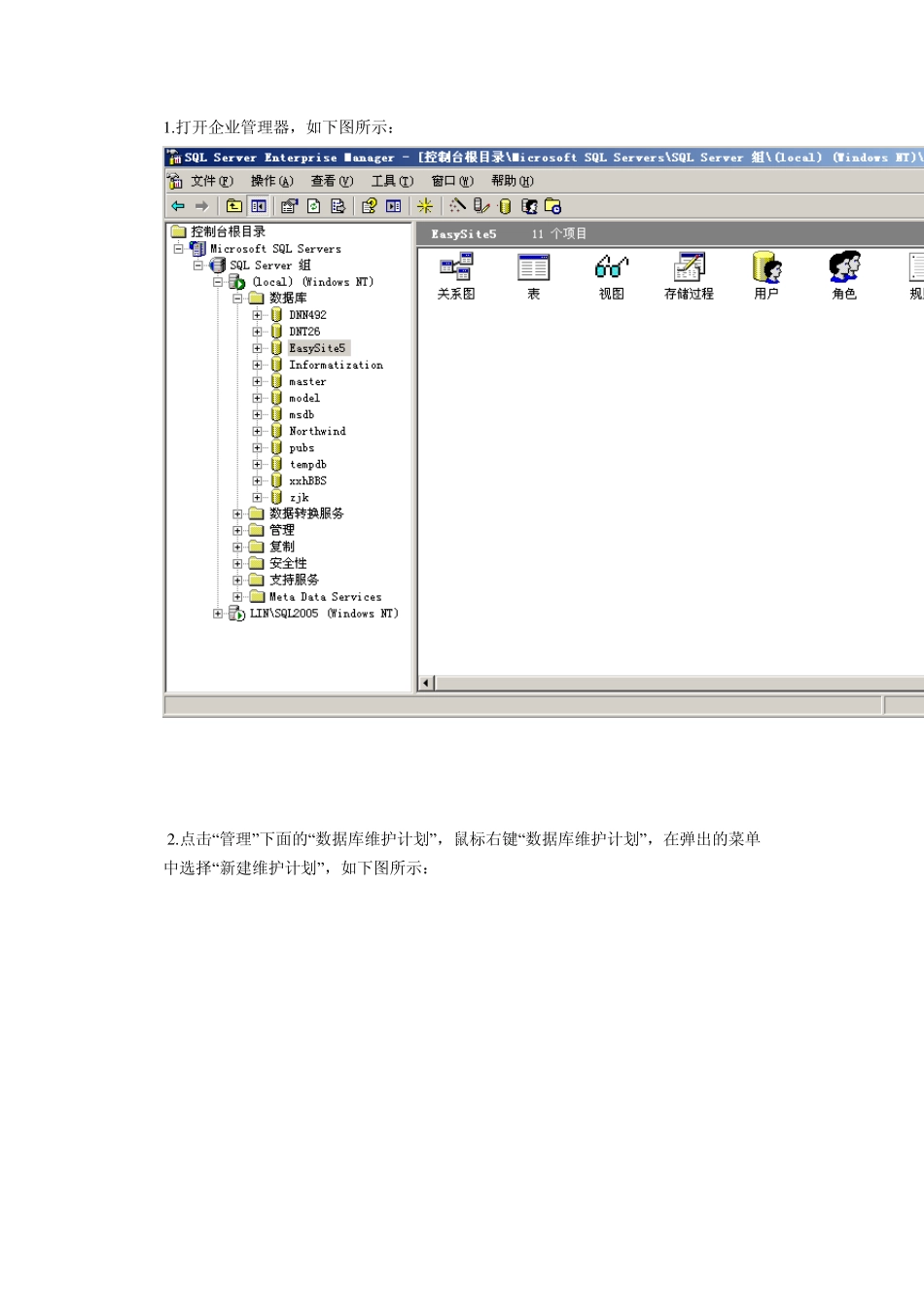Collapse the 数据库 folder node
Viewport: 924px width, 1307px height.
click(x=237, y=299)
